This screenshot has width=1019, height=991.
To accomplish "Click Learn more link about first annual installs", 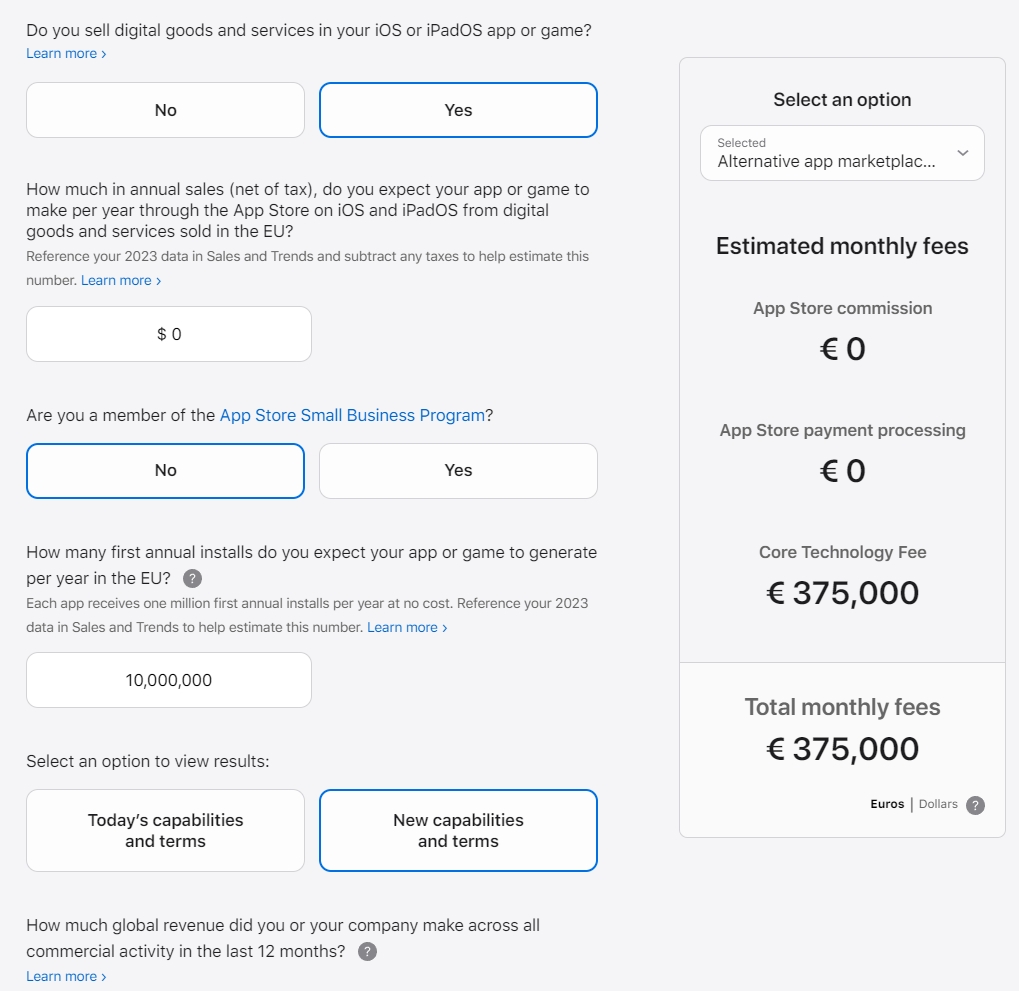I will pyautogui.click(x=406, y=627).
